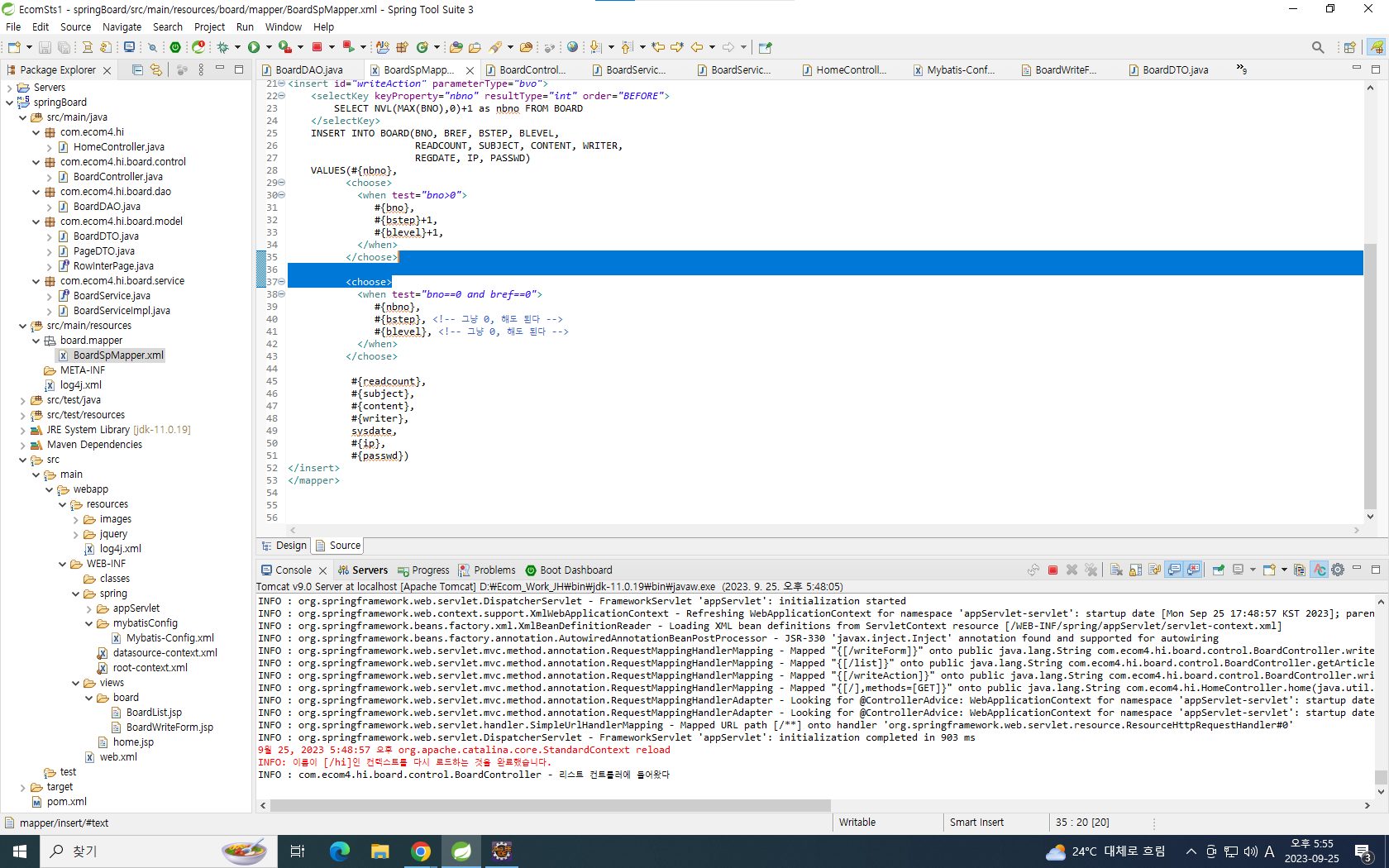
Task: Open File Explorer from taskbar
Action: pos(379,851)
